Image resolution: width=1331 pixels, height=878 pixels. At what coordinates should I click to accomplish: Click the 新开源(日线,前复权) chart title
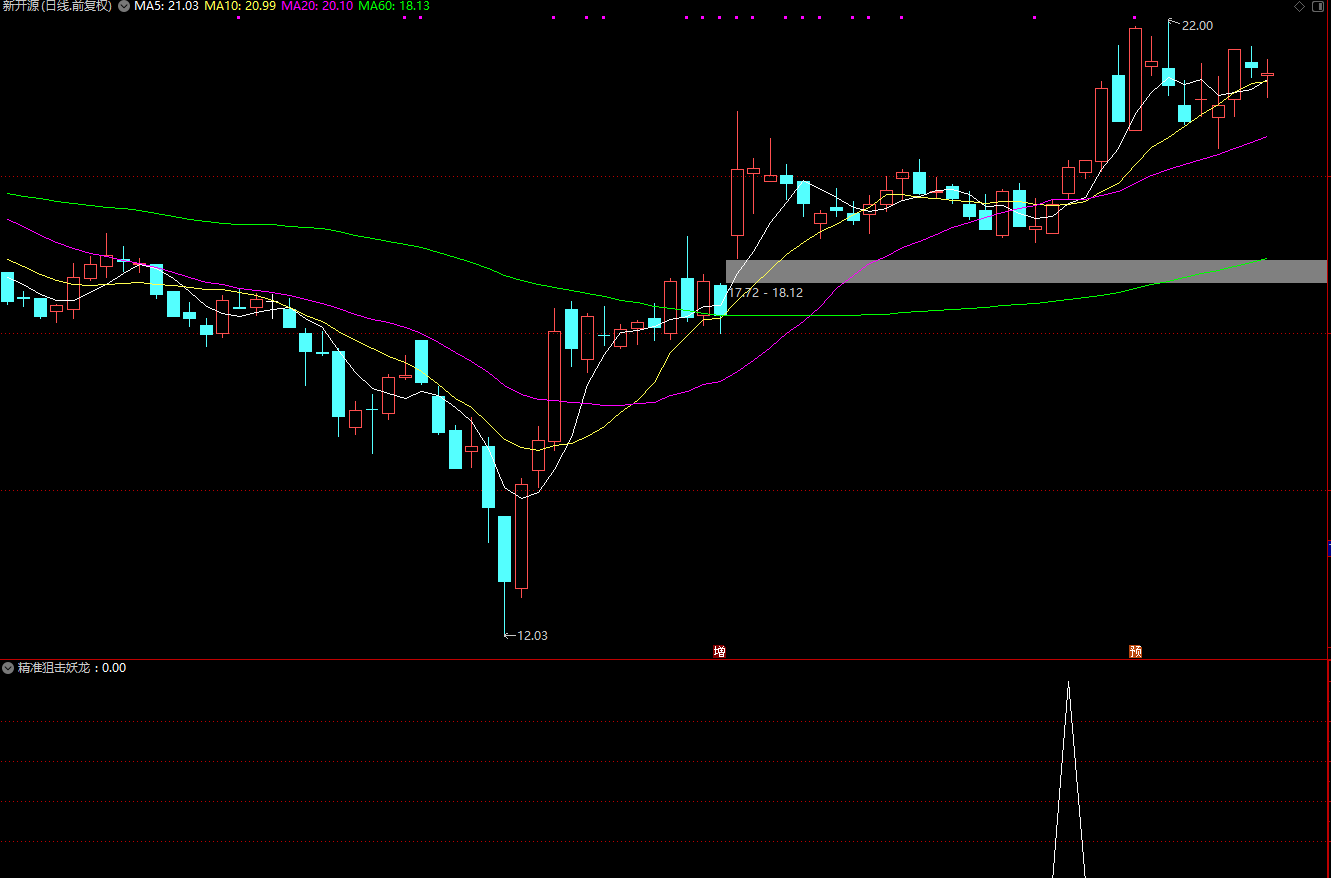57,6
